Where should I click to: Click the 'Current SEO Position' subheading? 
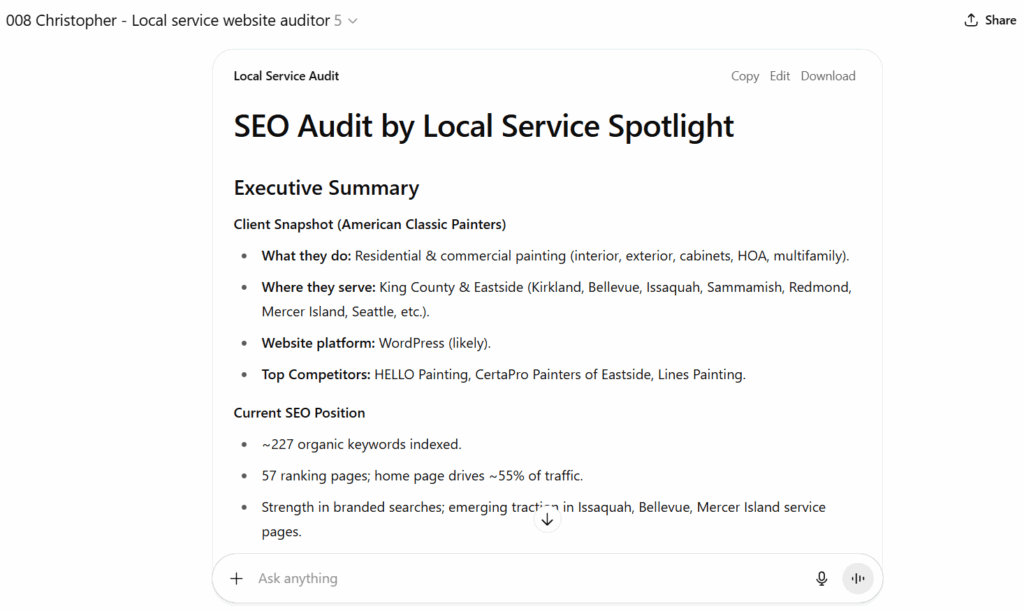pyautogui.click(x=299, y=412)
